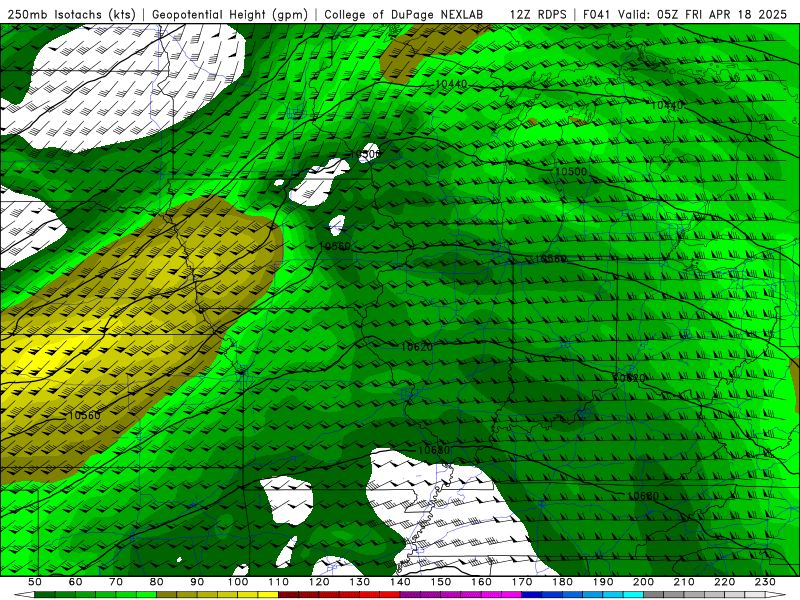Click the legend value 120
Image resolution: width=800 pixels, height=600 pixels.
click(x=319, y=582)
